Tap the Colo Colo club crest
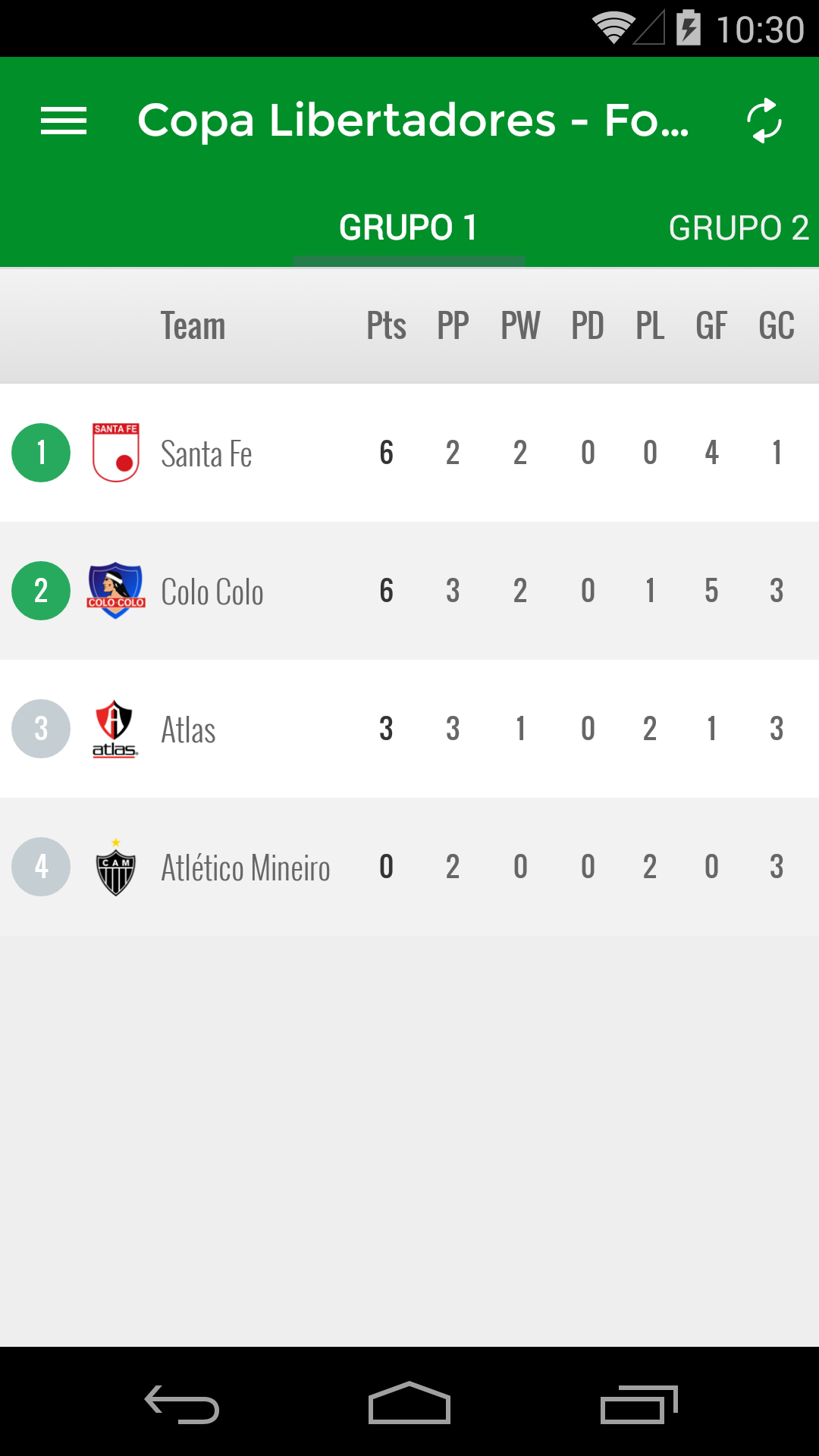The width and height of the screenshot is (819, 1456). [x=115, y=591]
